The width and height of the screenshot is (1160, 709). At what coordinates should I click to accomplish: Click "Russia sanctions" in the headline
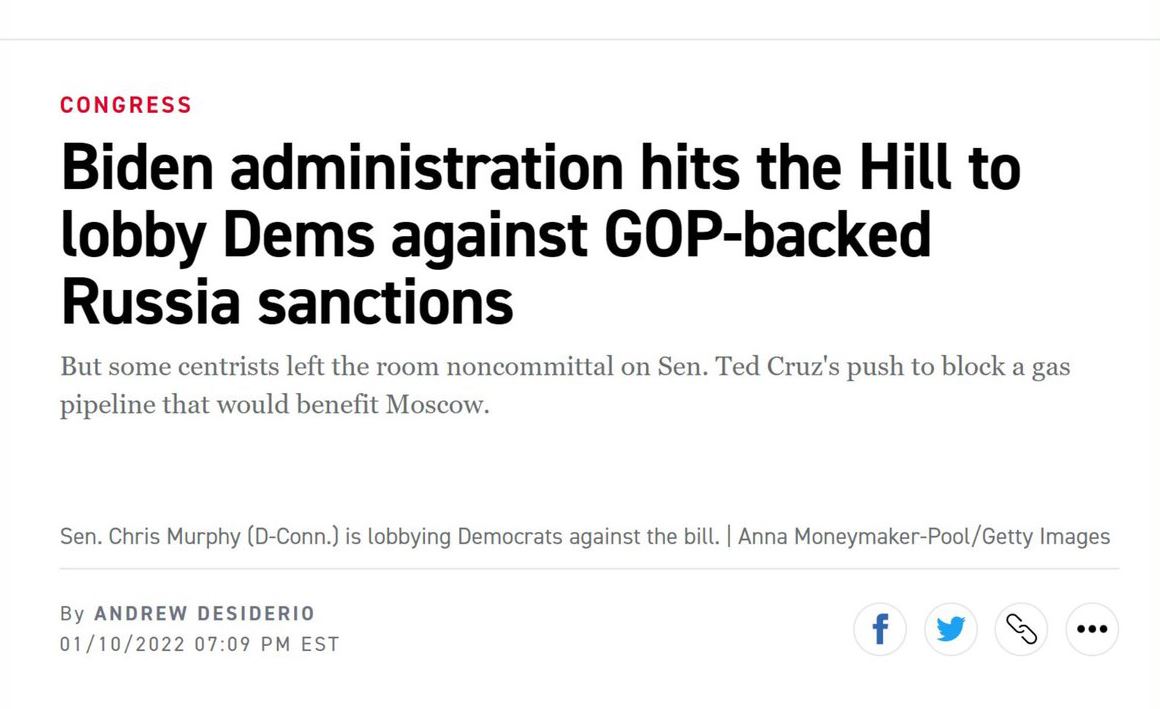pos(287,302)
